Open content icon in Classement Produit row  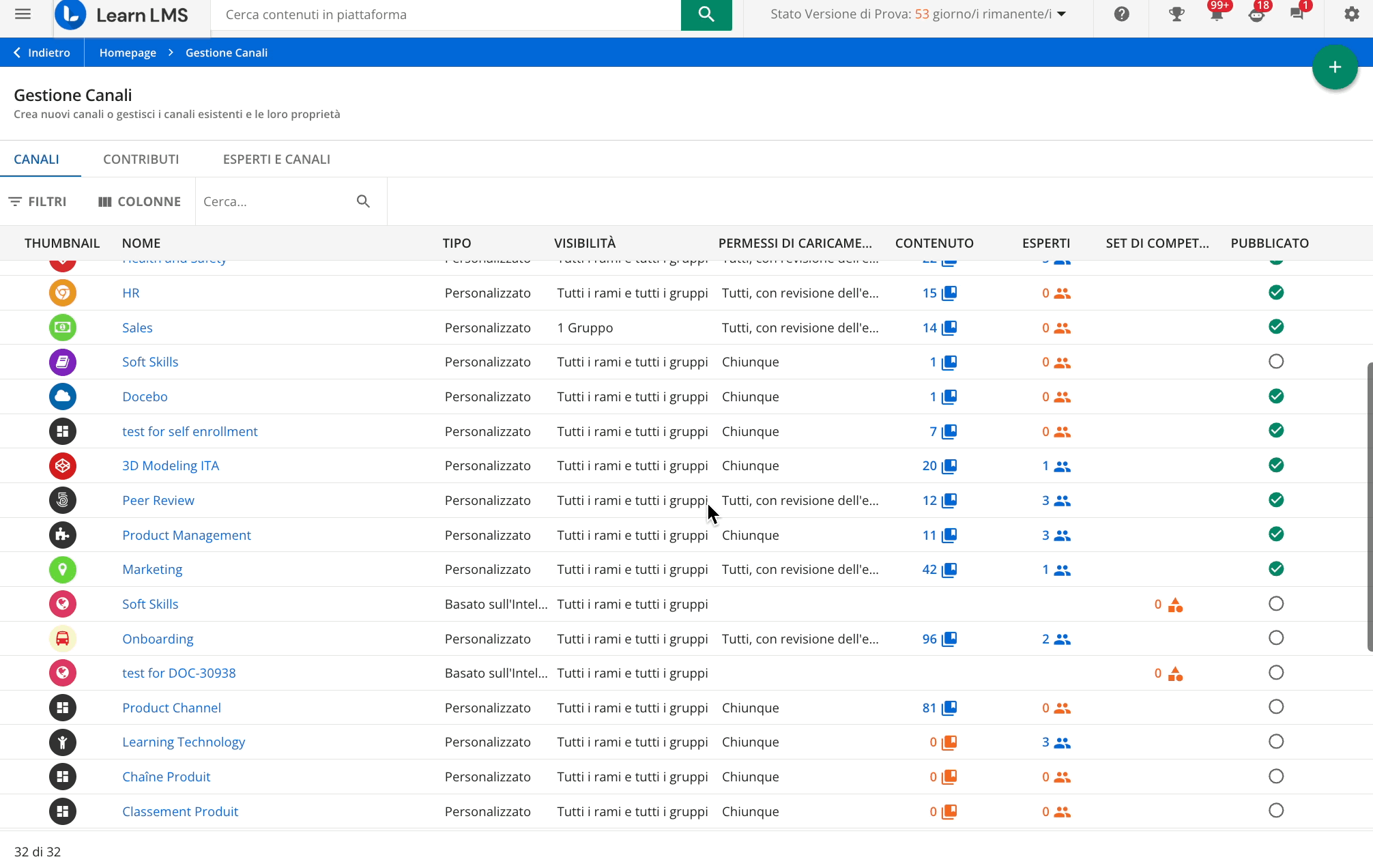[x=949, y=812]
